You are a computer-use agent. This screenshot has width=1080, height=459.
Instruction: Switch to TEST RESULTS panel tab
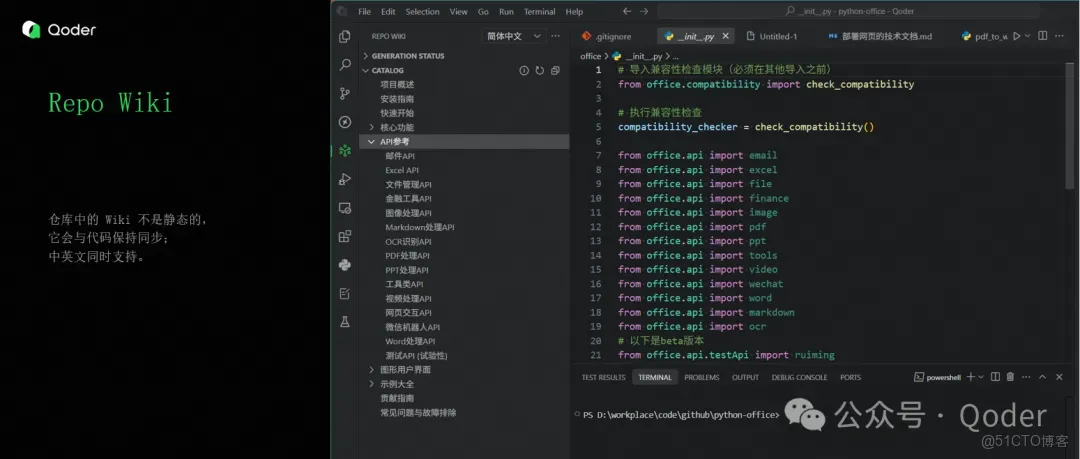pyautogui.click(x=603, y=378)
